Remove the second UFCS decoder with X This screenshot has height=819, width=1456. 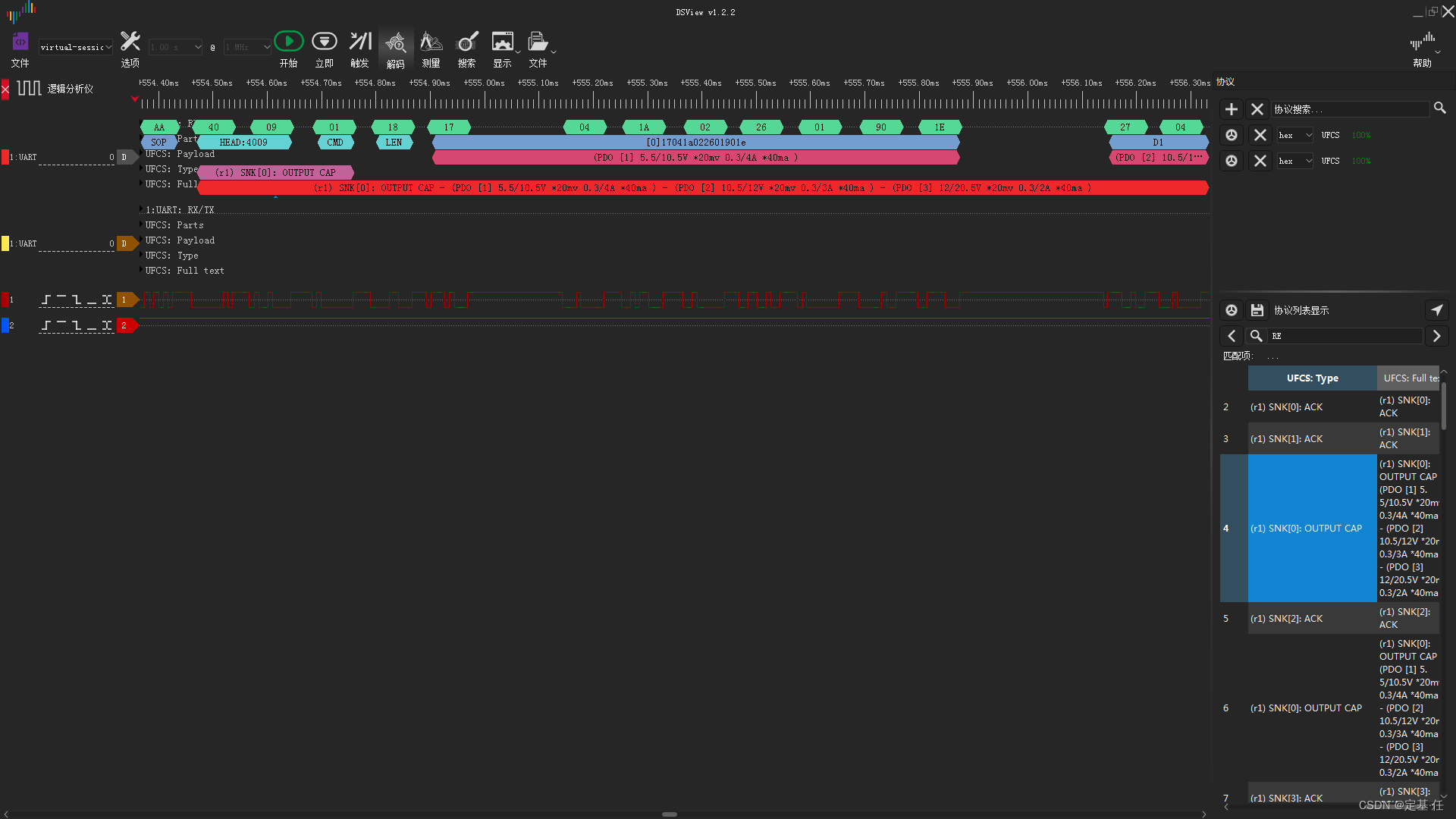pos(1260,161)
